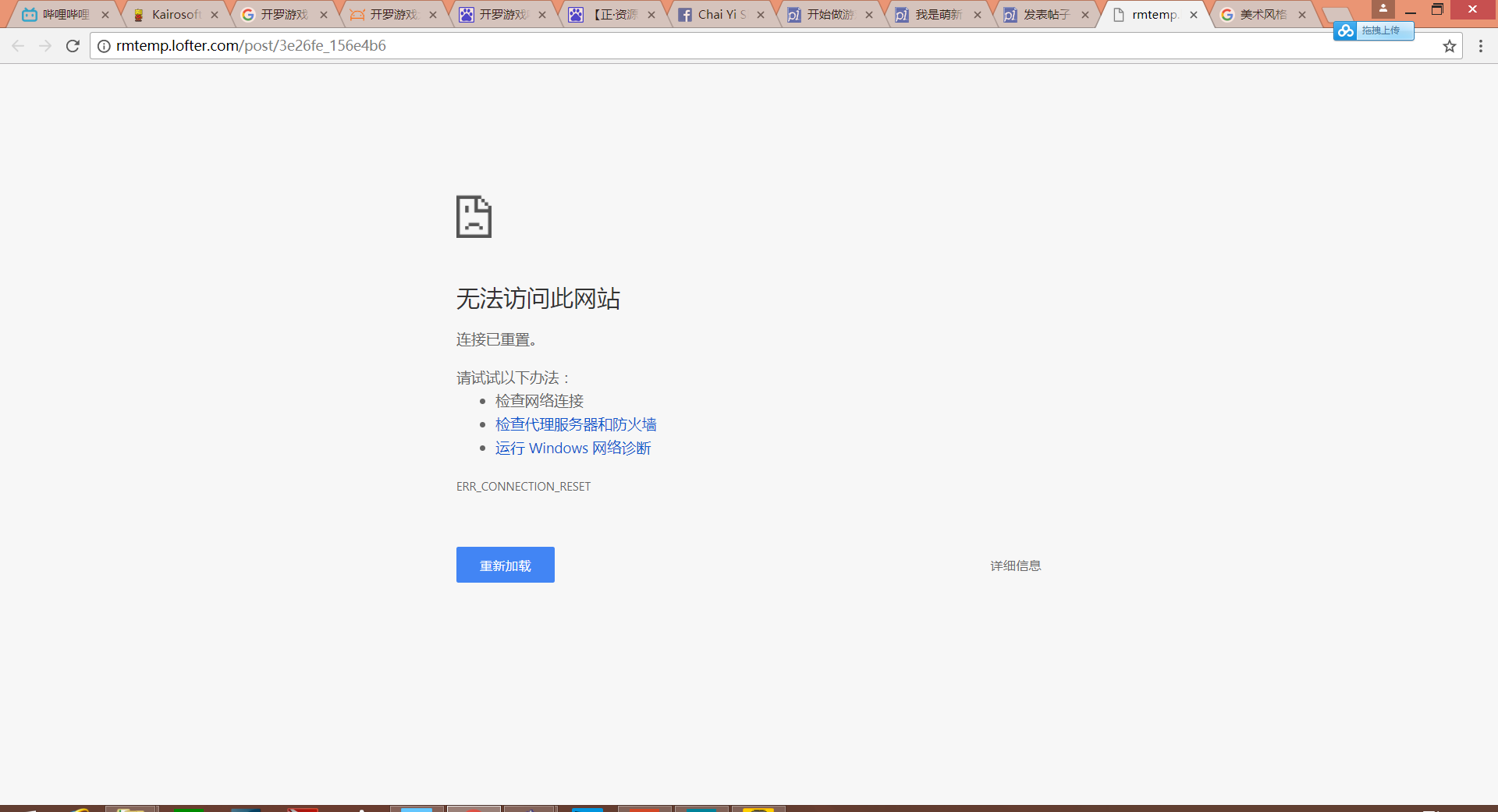View site information icon beside the URL
Screen dimensions: 1498x812
[104, 46]
